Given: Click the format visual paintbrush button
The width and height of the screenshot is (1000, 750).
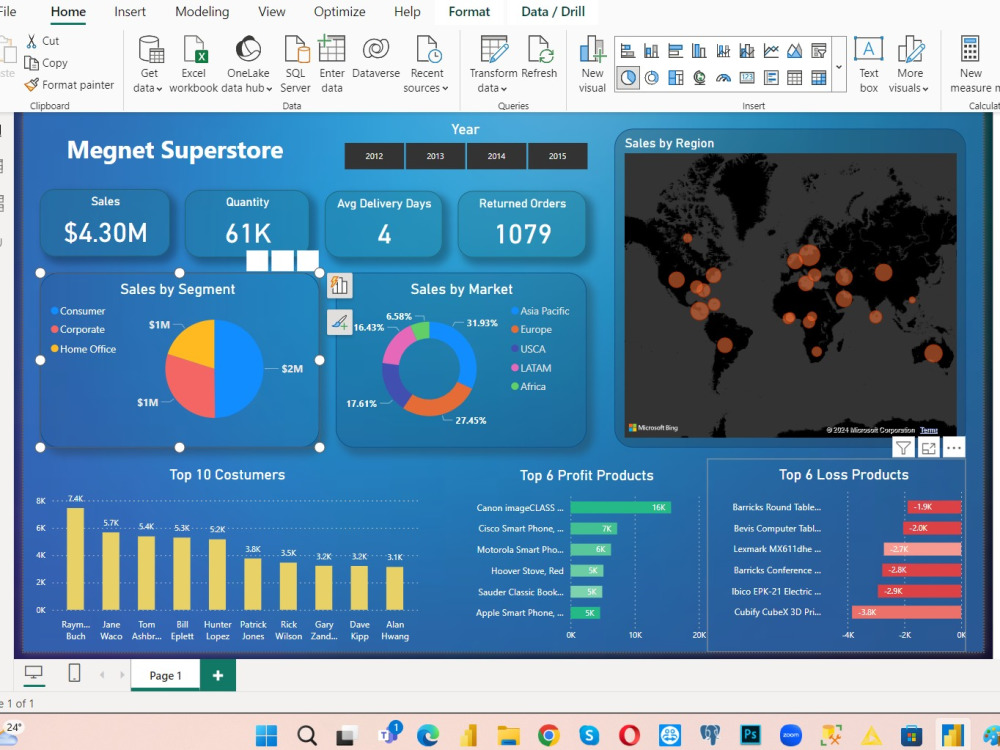Looking at the screenshot, I should pyautogui.click(x=339, y=321).
